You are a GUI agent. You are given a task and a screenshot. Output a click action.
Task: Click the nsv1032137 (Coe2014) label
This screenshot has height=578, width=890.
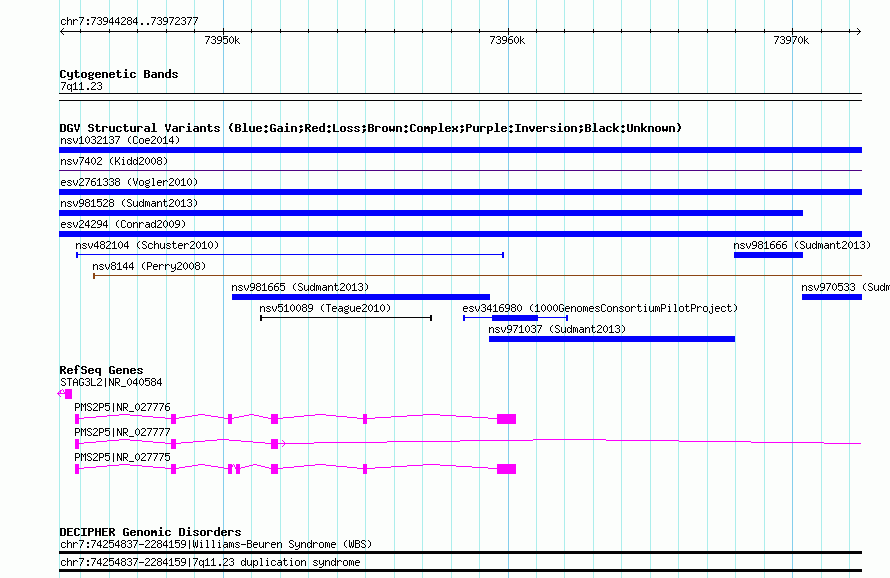[x=120, y=140]
